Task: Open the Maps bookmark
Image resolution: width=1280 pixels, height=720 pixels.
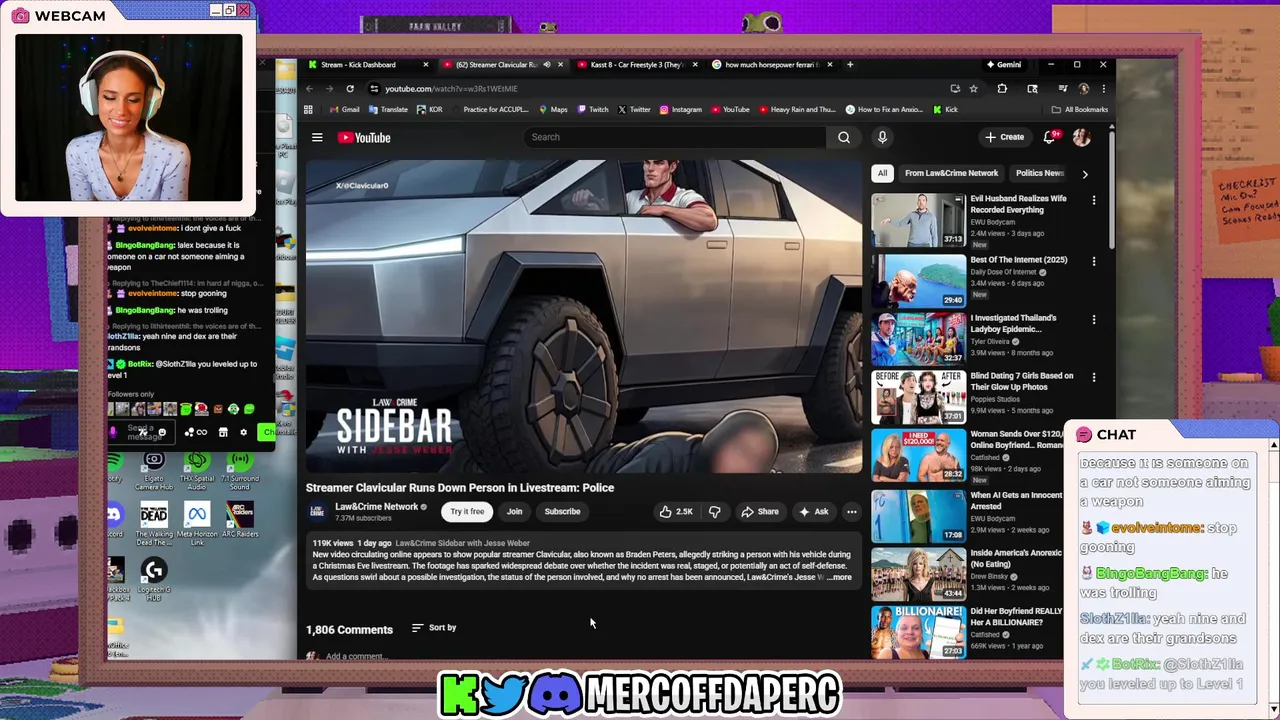Action: tap(553, 109)
